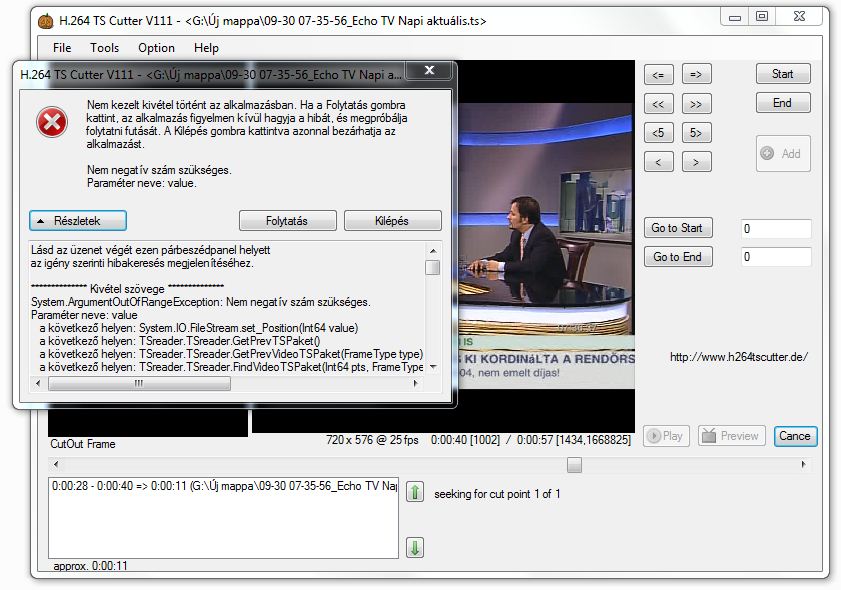The width and height of the screenshot is (841, 590).
Task: Click the CutOut Frame label
Action: (83, 444)
